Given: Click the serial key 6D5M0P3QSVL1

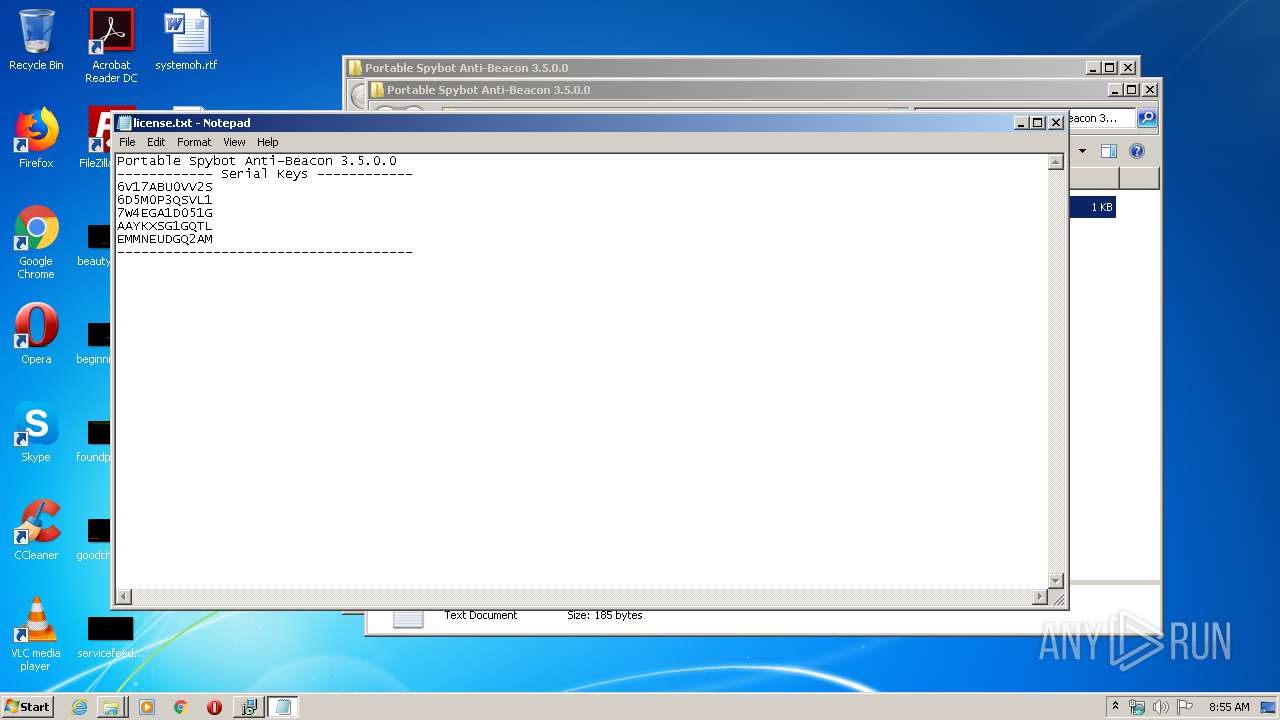Looking at the screenshot, I should click(165, 200).
